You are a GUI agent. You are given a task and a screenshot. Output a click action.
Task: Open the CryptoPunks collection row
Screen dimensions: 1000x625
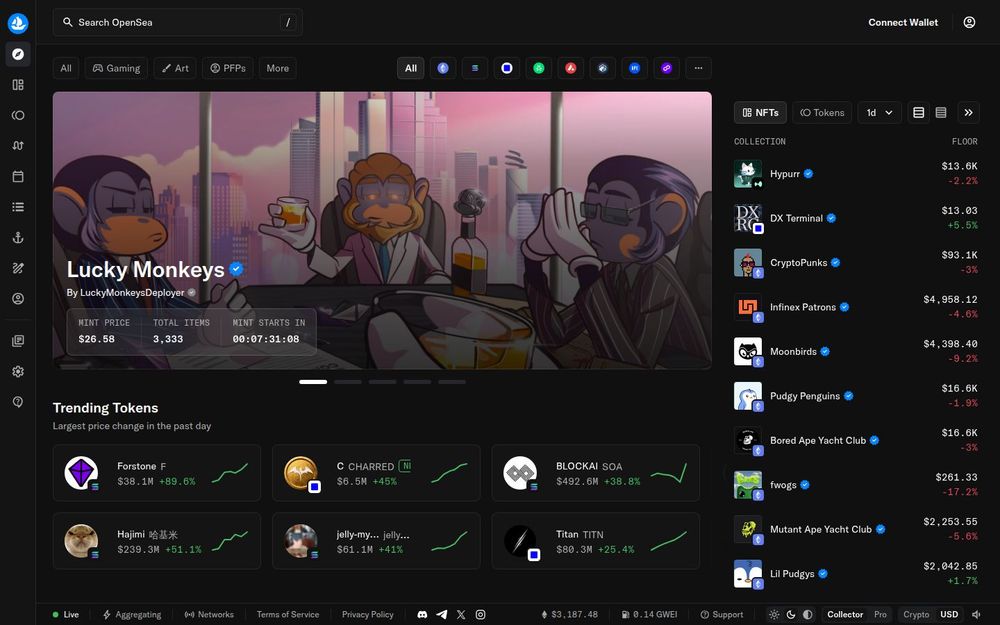point(856,263)
